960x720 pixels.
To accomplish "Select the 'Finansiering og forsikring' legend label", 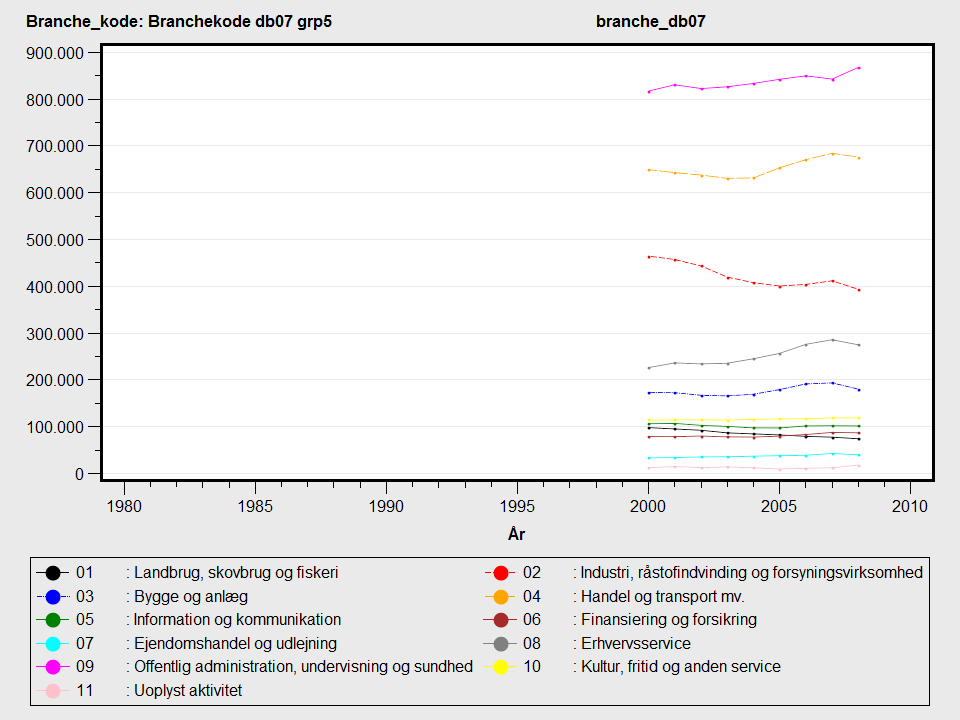I will click(x=669, y=620).
